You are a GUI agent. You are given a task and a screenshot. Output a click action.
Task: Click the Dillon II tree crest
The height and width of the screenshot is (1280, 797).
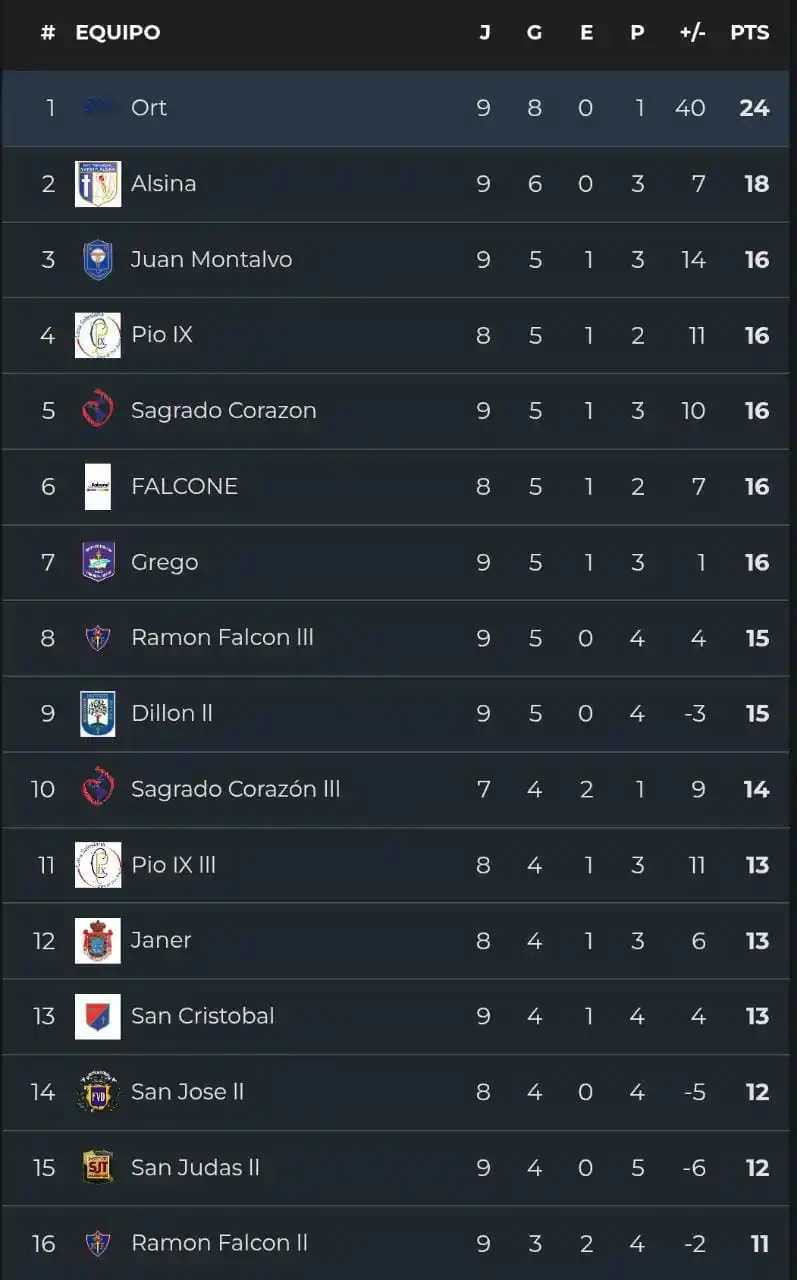click(x=98, y=714)
